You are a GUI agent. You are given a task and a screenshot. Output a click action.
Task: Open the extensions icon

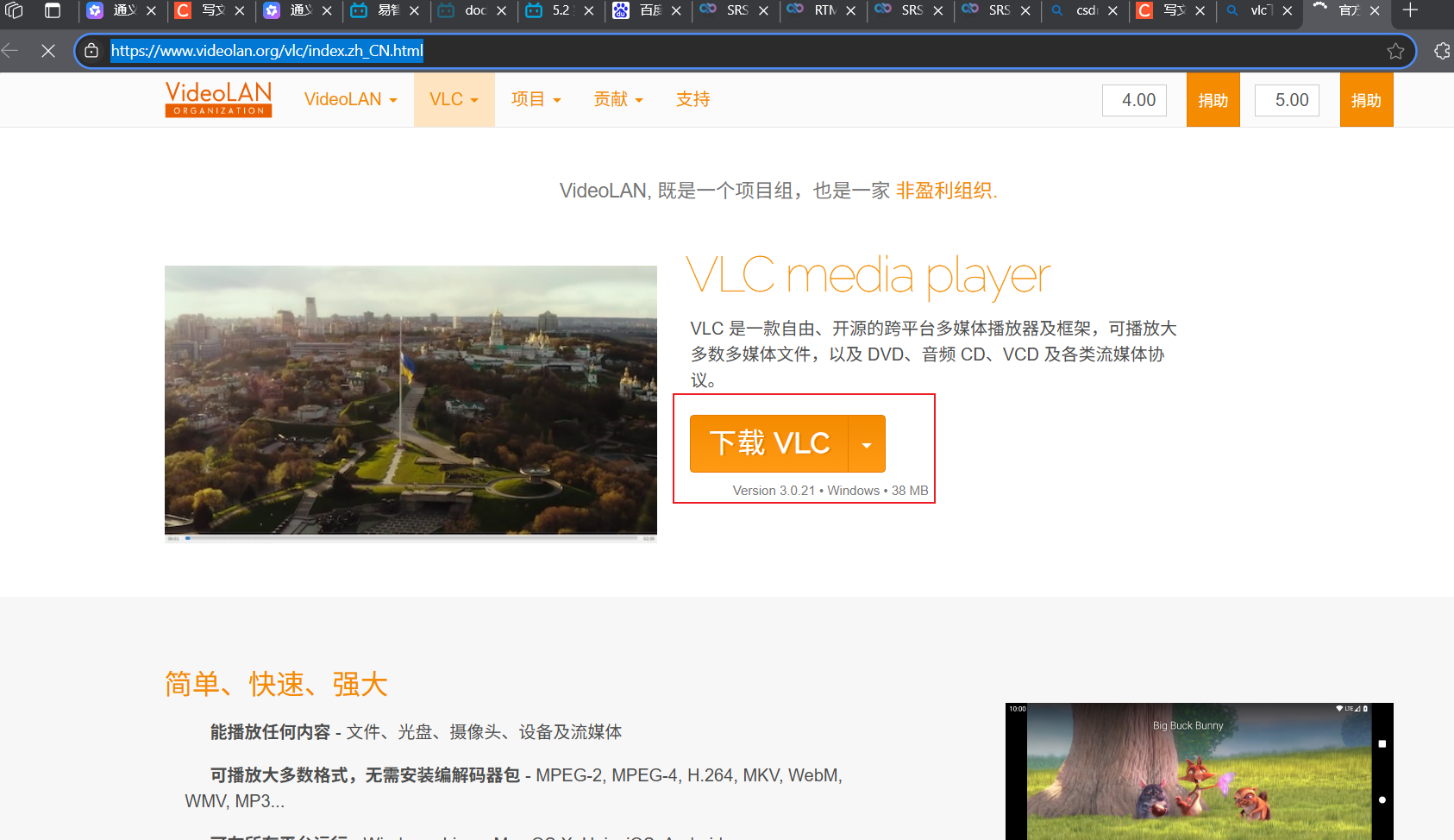(x=1442, y=51)
